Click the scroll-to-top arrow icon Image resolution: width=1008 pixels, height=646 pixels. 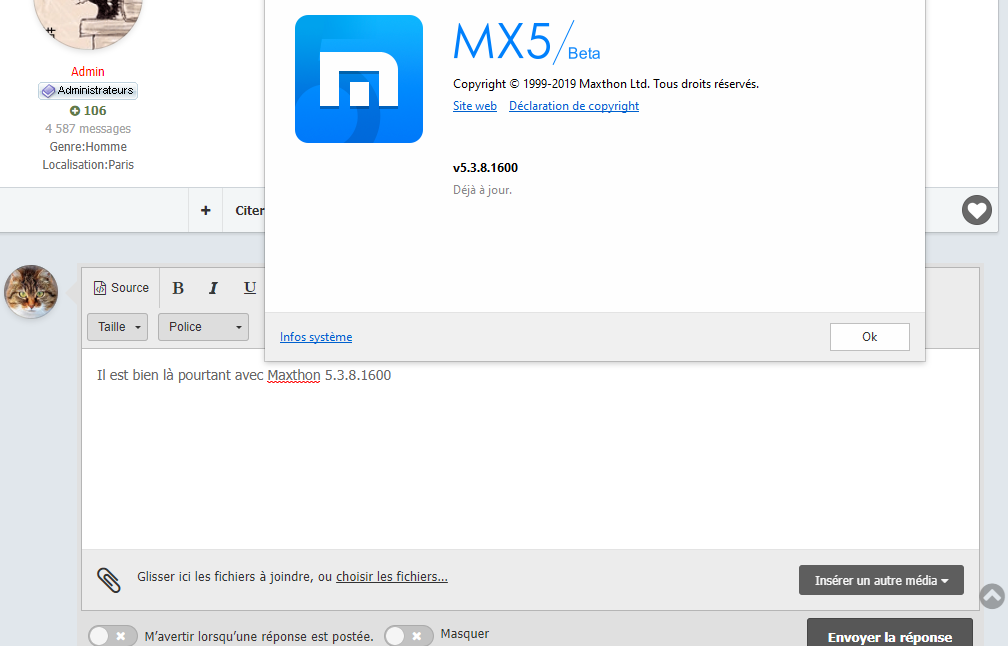(x=992, y=596)
